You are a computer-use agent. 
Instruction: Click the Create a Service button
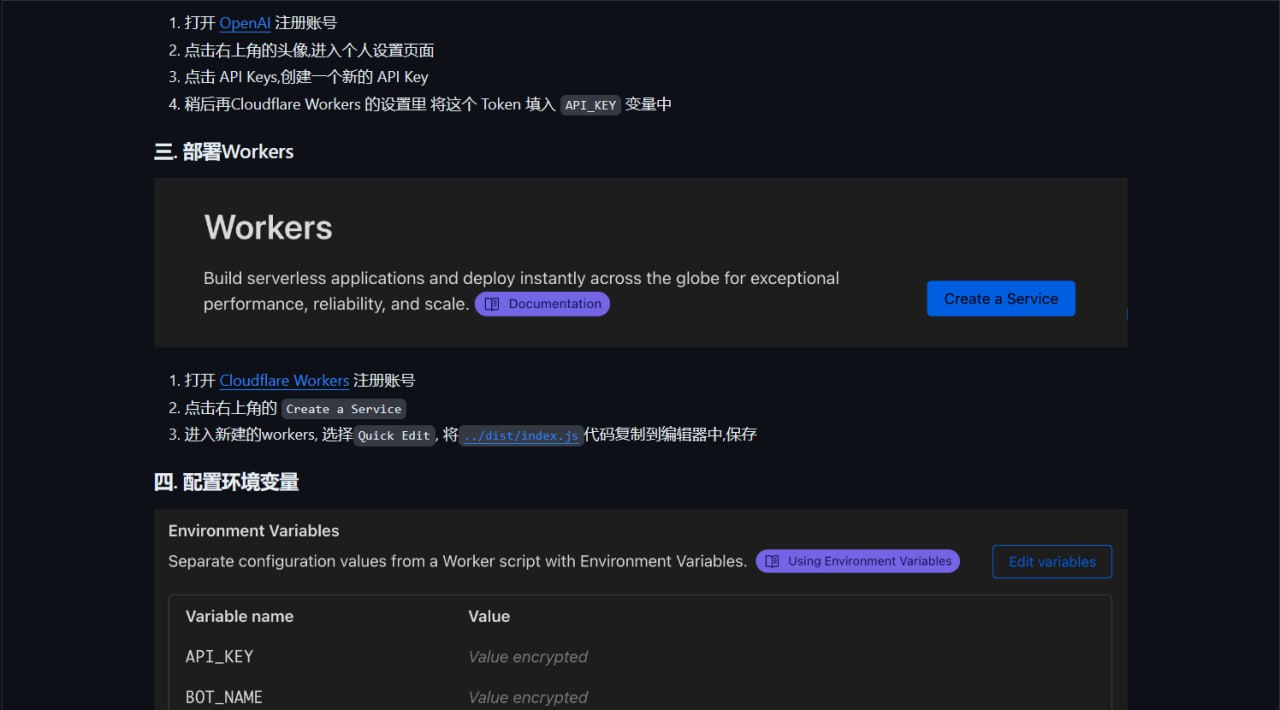click(1001, 299)
